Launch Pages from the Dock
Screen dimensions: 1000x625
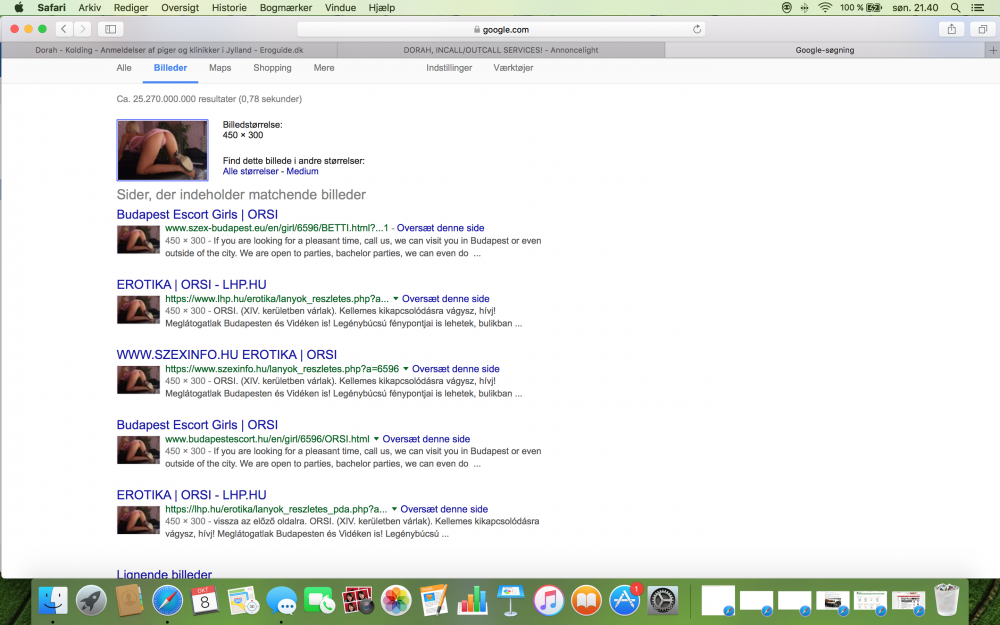[x=434, y=601]
